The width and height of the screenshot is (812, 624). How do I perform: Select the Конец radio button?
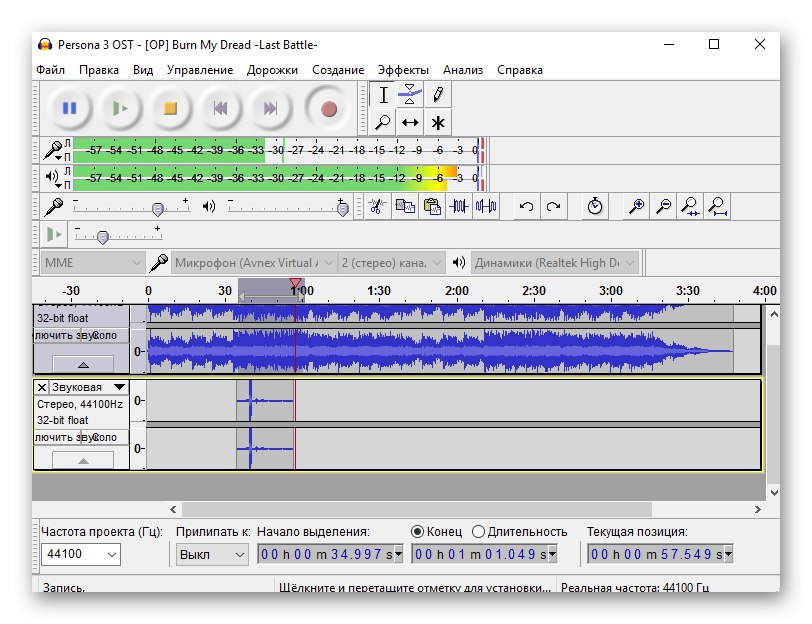418,532
